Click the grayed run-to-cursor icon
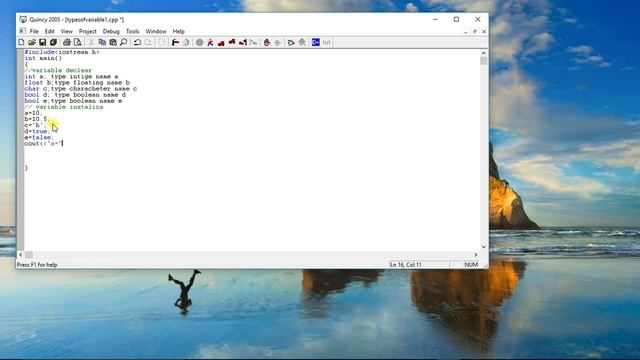 point(253,42)
